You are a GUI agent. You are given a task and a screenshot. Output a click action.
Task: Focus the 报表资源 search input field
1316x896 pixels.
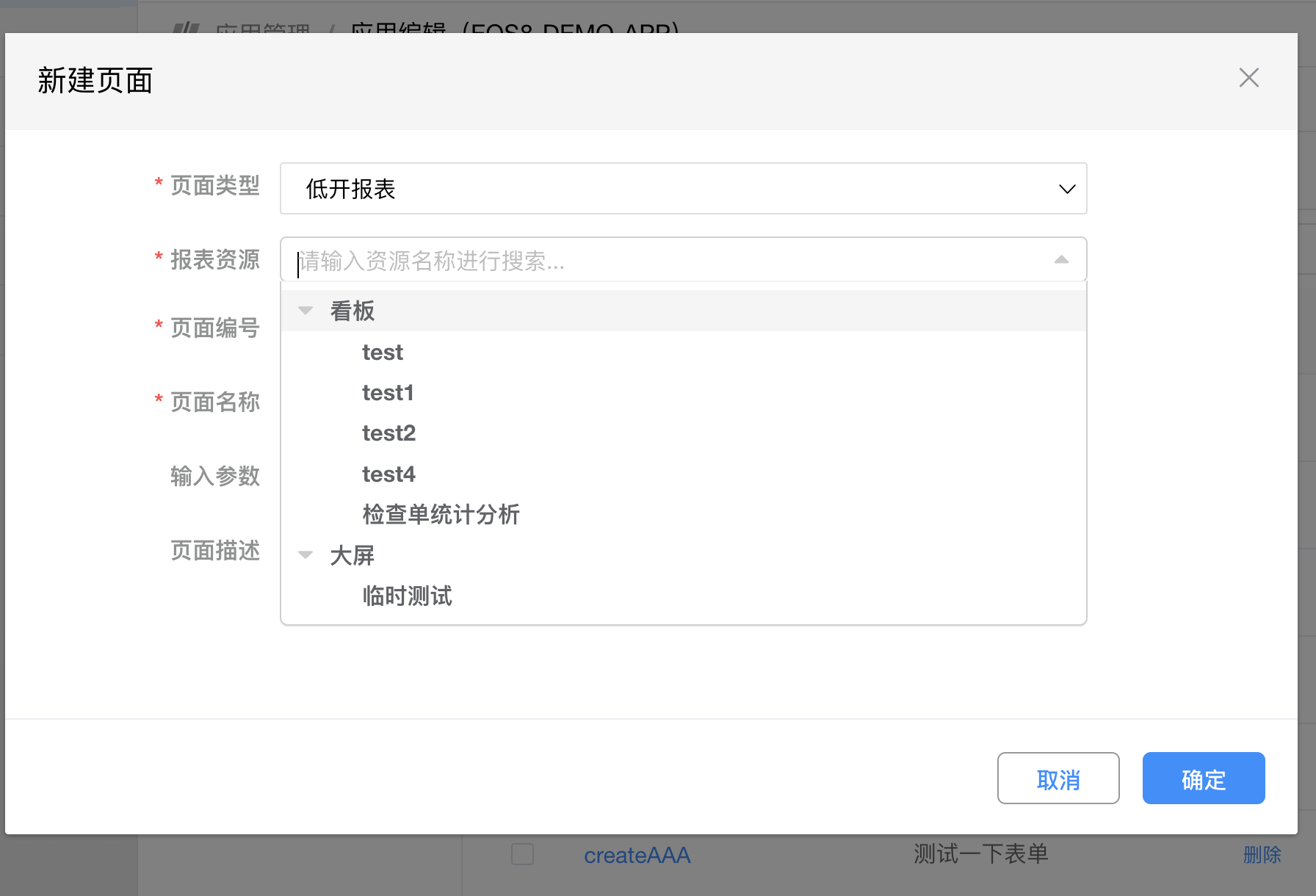(661, 261)
